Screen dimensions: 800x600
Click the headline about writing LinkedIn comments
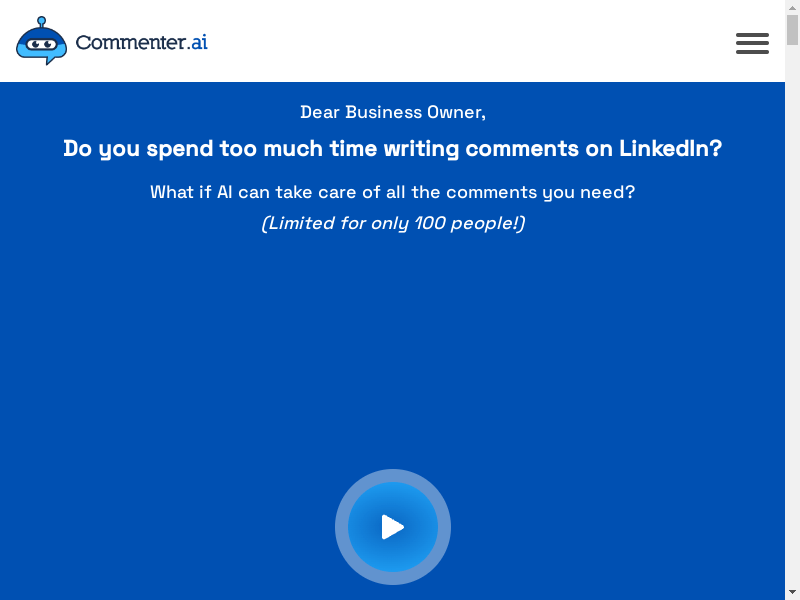pyautogui.click(x=393, y=148)
